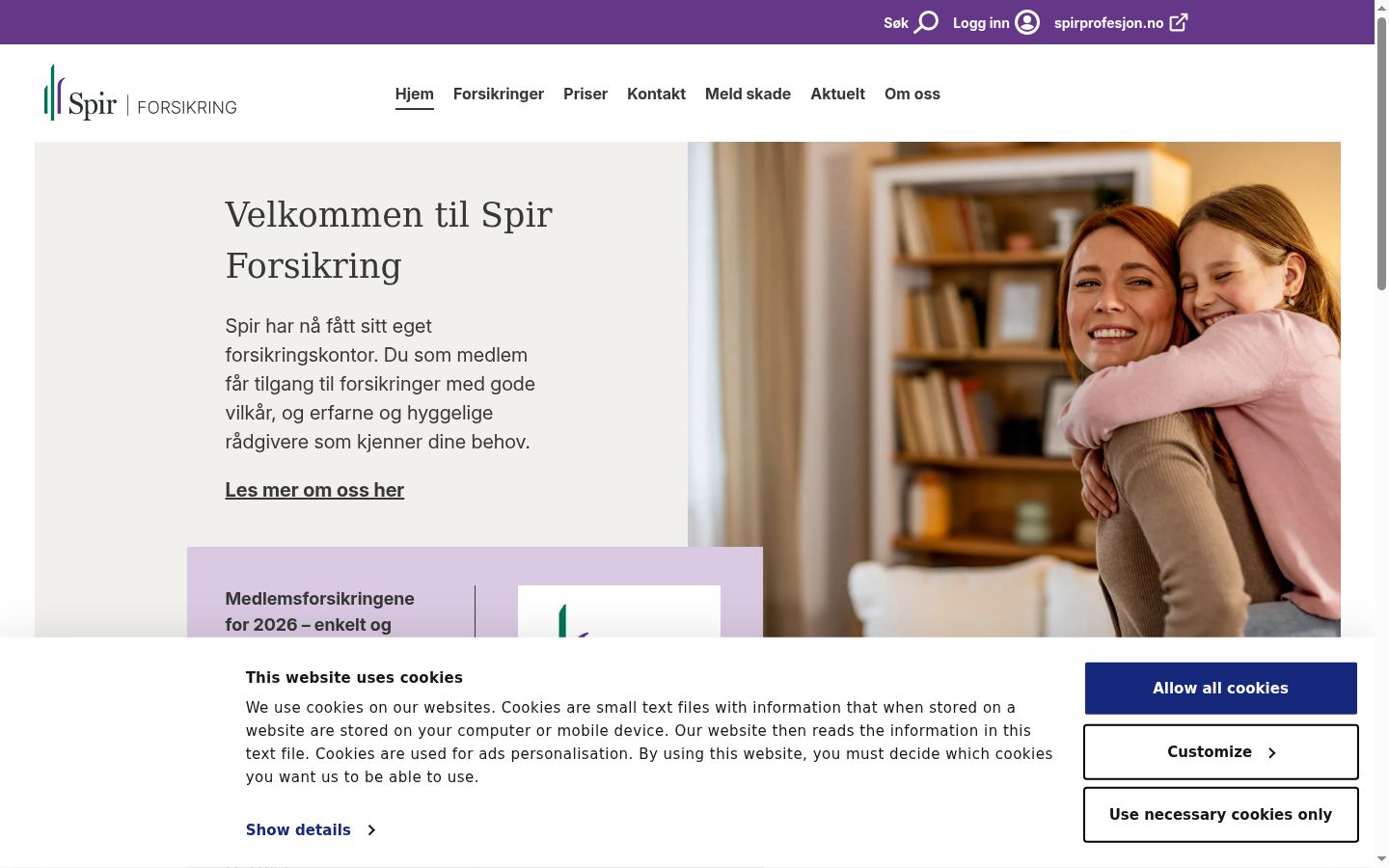Screen dimensions: 1389x868
Task: Follow the Les mer om oss her link
Action: 314,490
